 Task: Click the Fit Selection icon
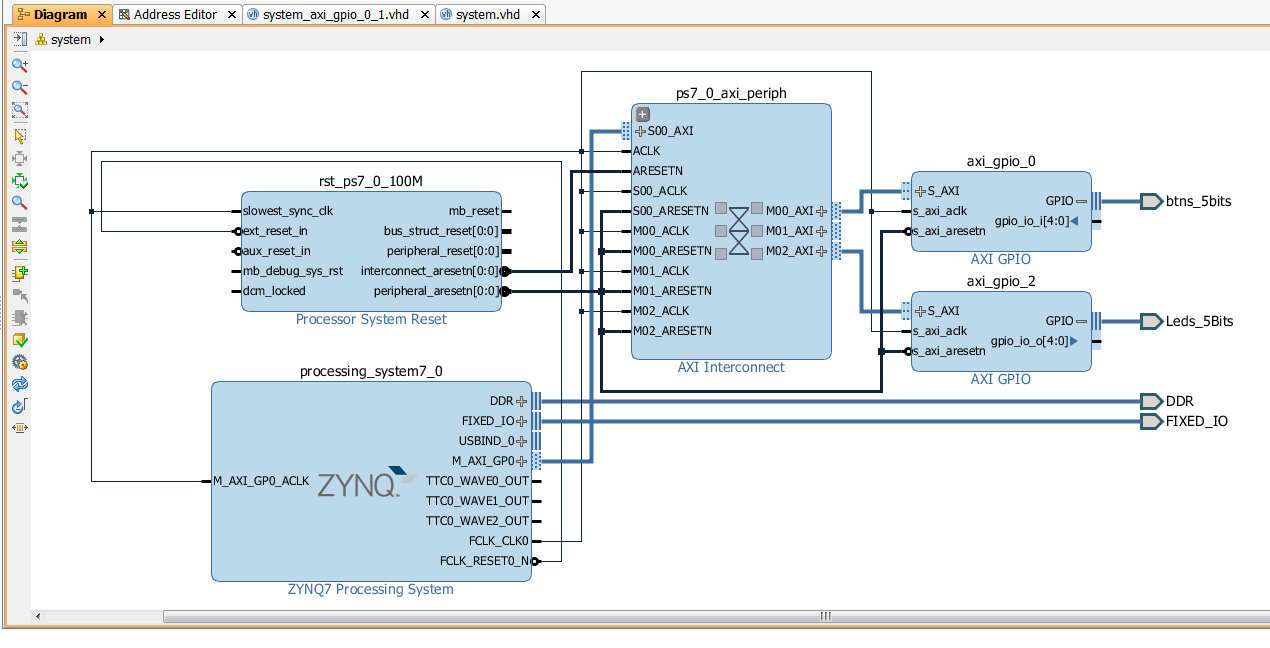tap(18, 157)
